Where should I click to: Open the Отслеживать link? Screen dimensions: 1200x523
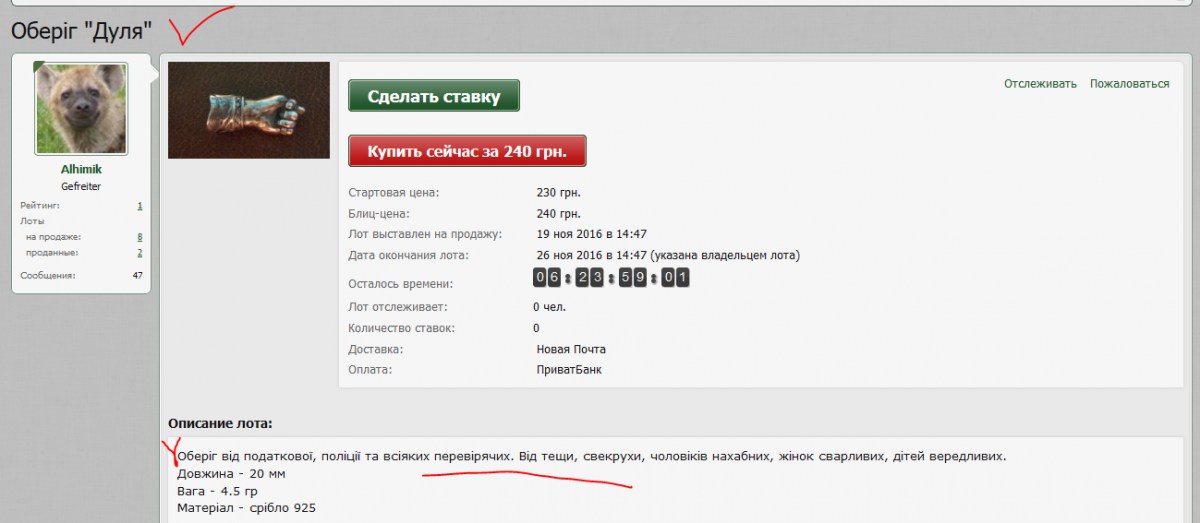1040,84
